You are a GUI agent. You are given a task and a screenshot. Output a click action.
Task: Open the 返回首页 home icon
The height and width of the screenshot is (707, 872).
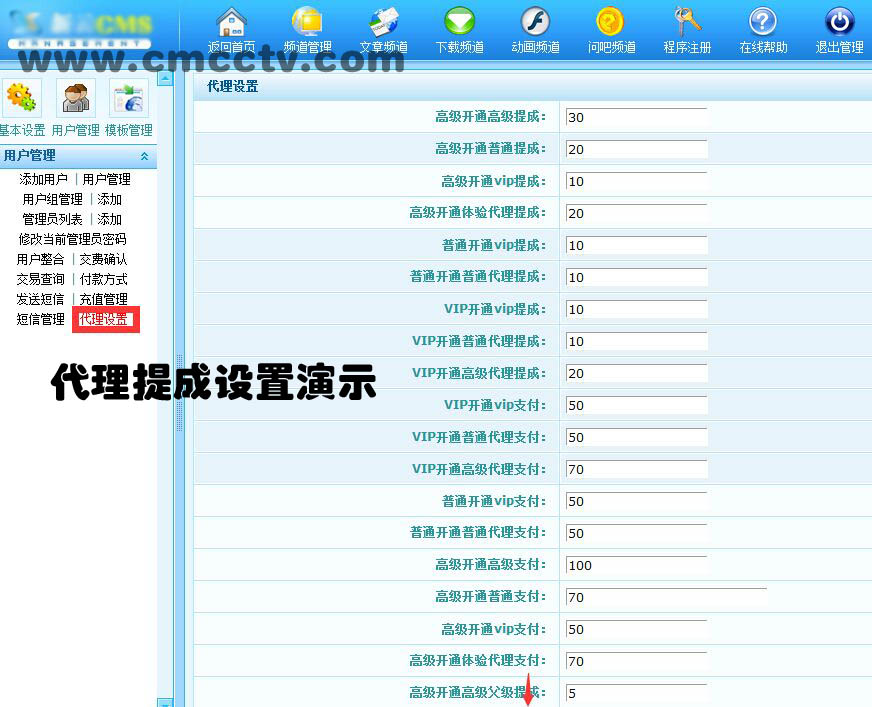[x=231, y=23]
